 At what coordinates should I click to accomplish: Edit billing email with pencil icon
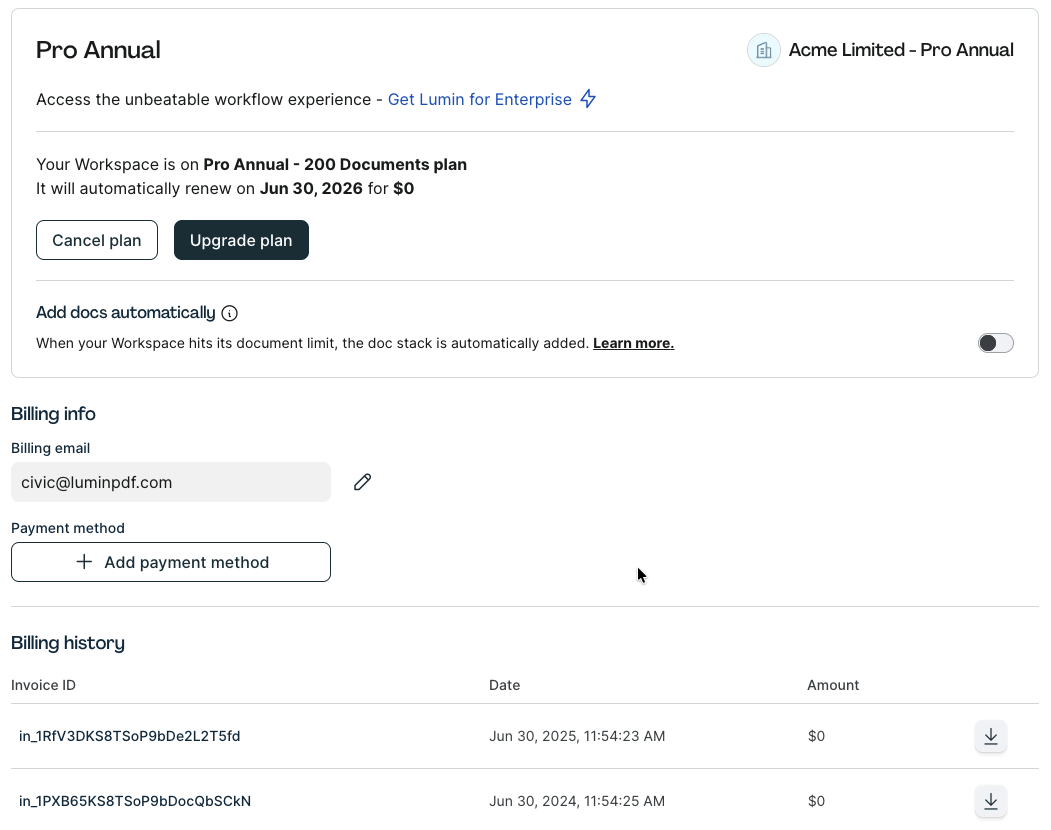(x=363, y=482)
